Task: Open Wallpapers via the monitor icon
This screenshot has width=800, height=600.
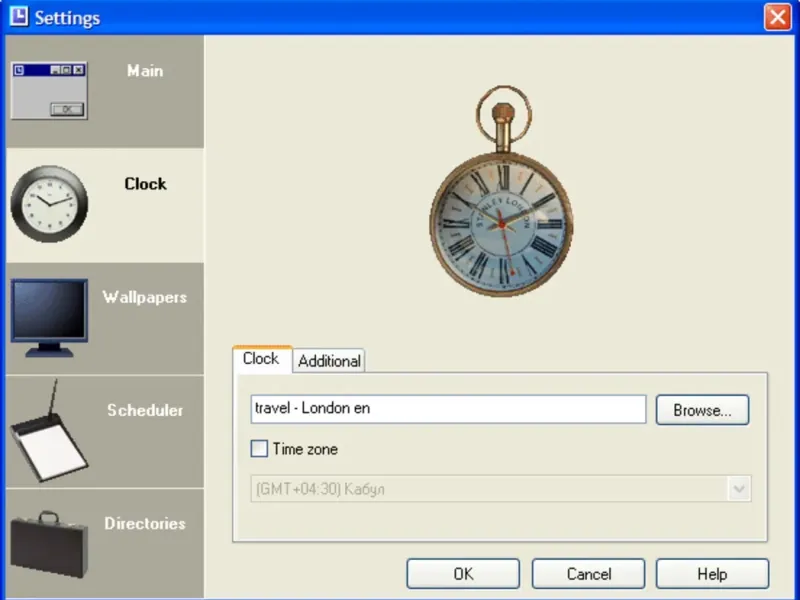Action: coord(49,317)
